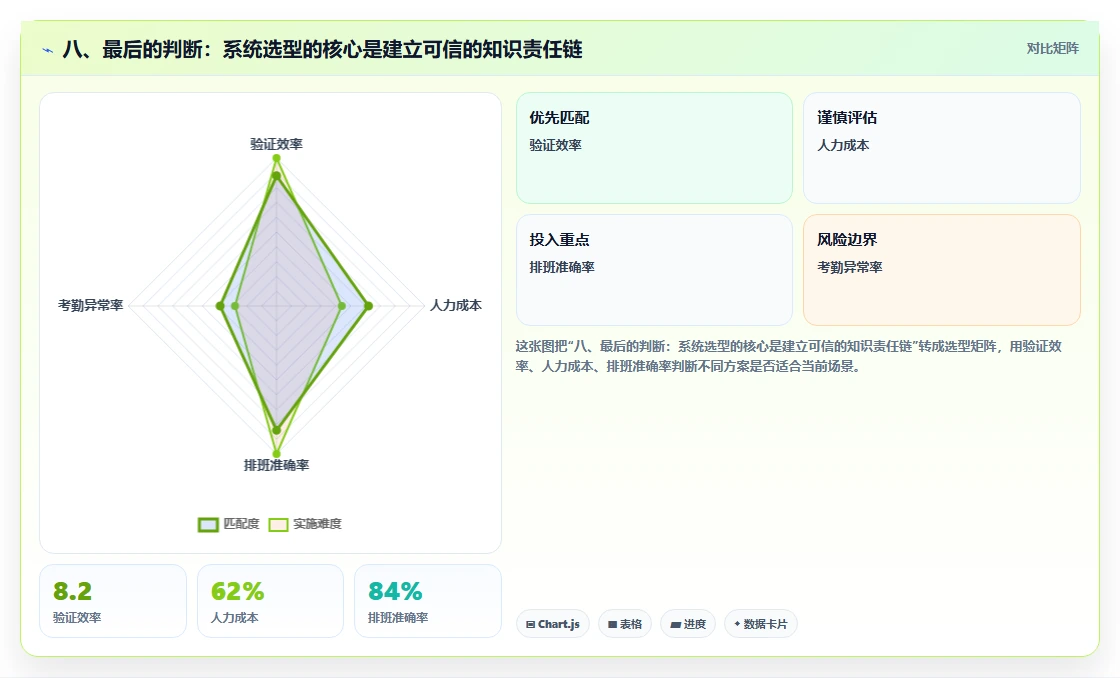
Task: Click the 验证效率 radar axis label
Action: point(276,144)
